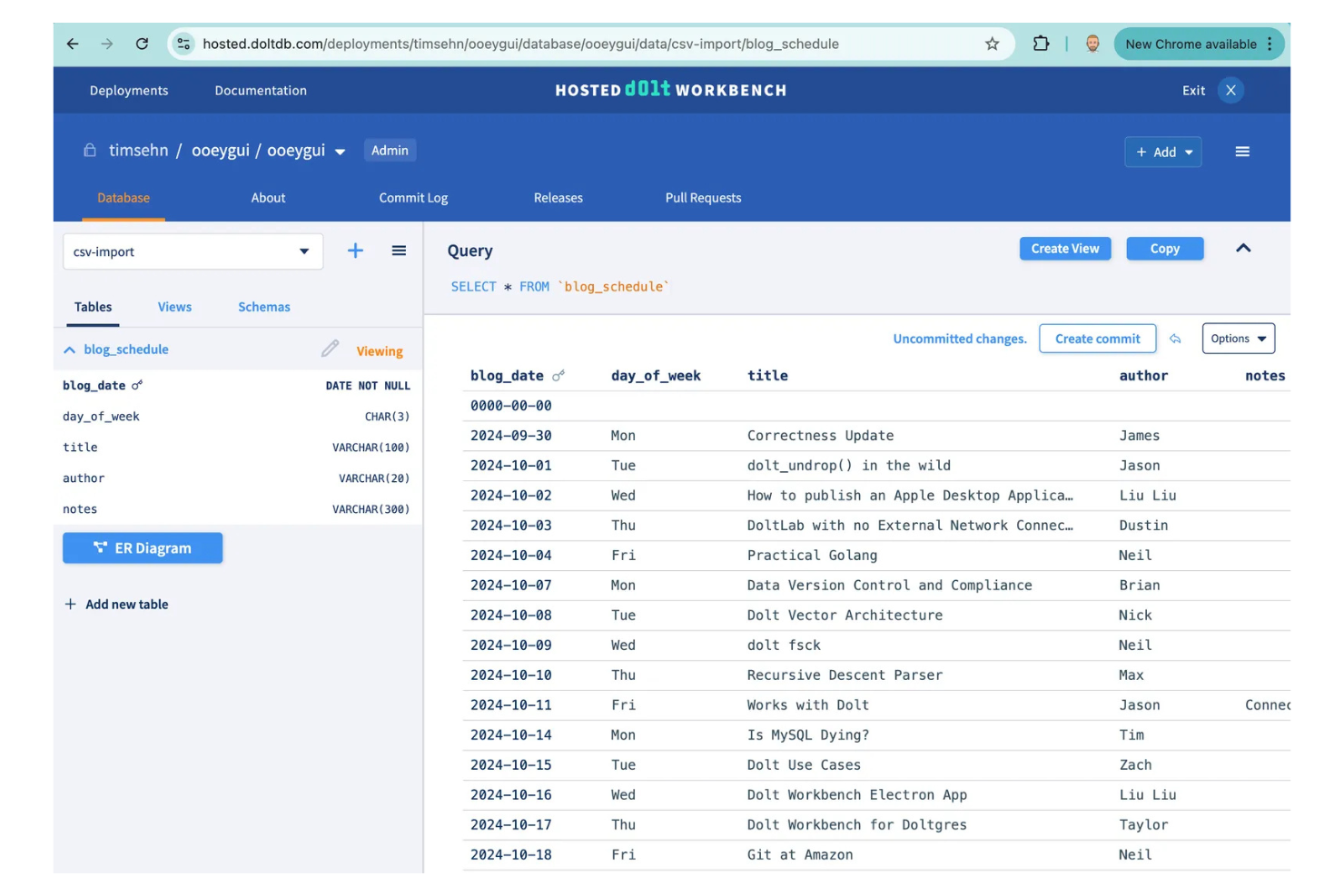Click the bookmark star in the address bar

pyautogui.click(x=992, y=44)
